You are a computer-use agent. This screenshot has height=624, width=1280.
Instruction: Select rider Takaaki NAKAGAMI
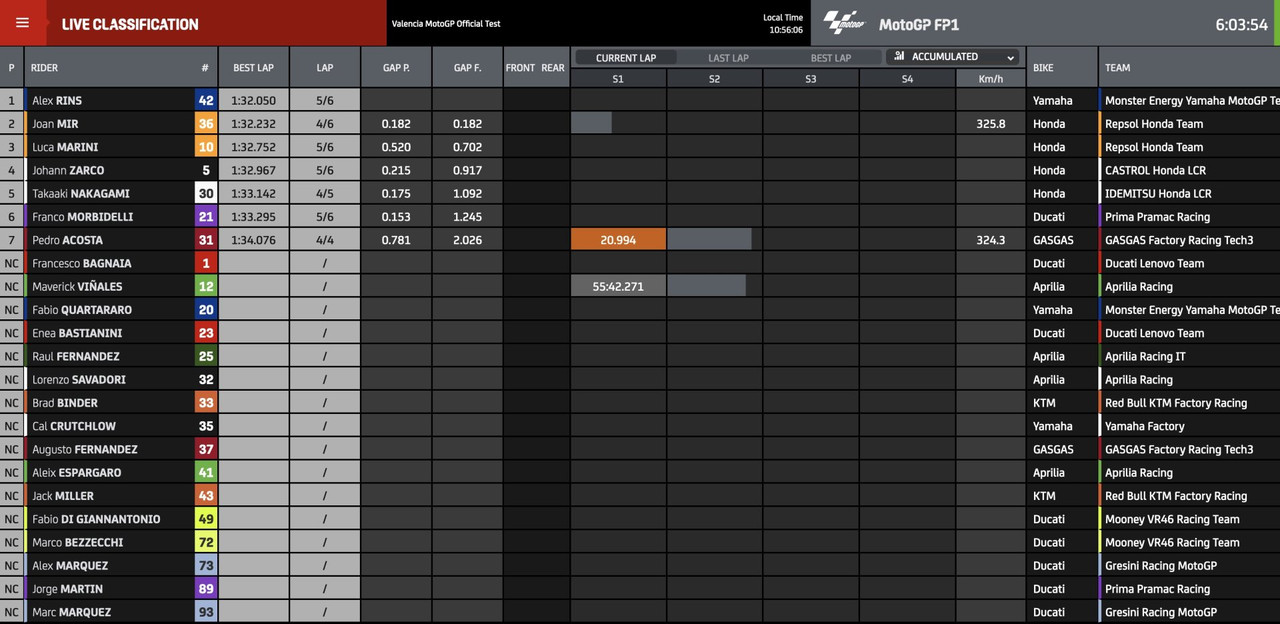pyautogui.click(x=81, y=194)
